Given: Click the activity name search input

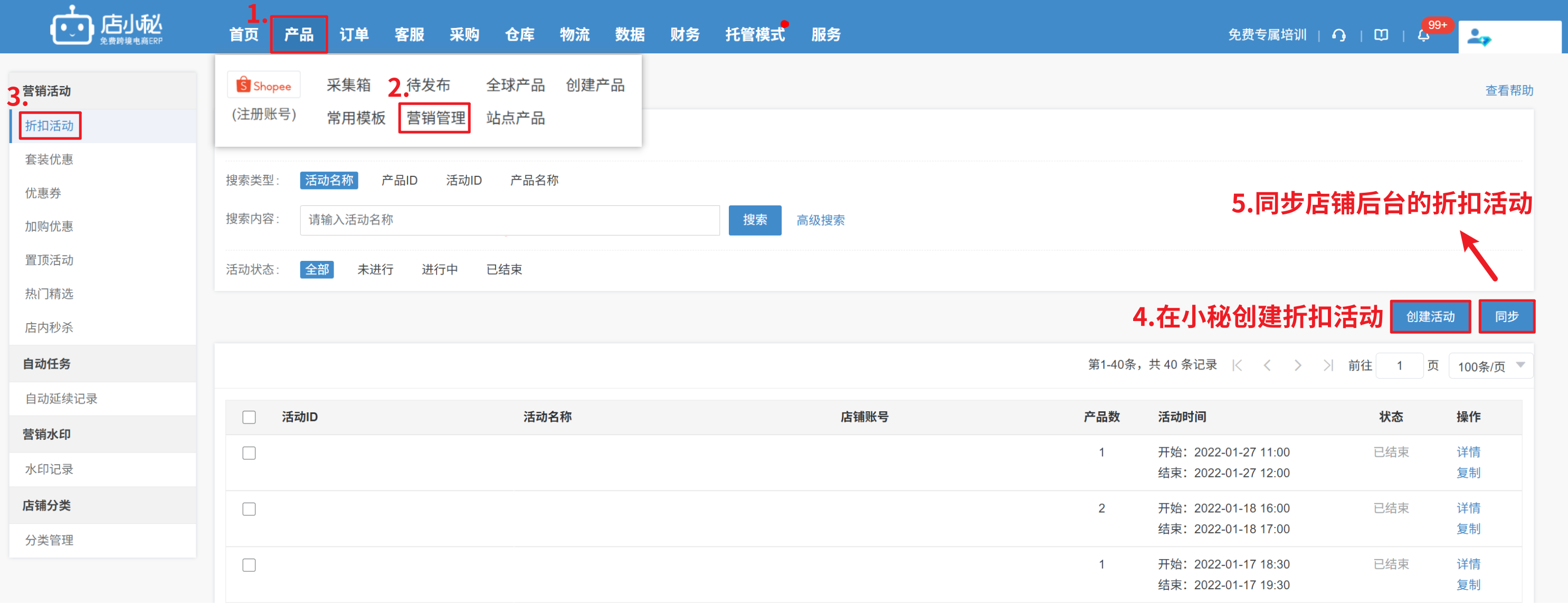Looking at the screenshot, I should (x=509, y=220).
